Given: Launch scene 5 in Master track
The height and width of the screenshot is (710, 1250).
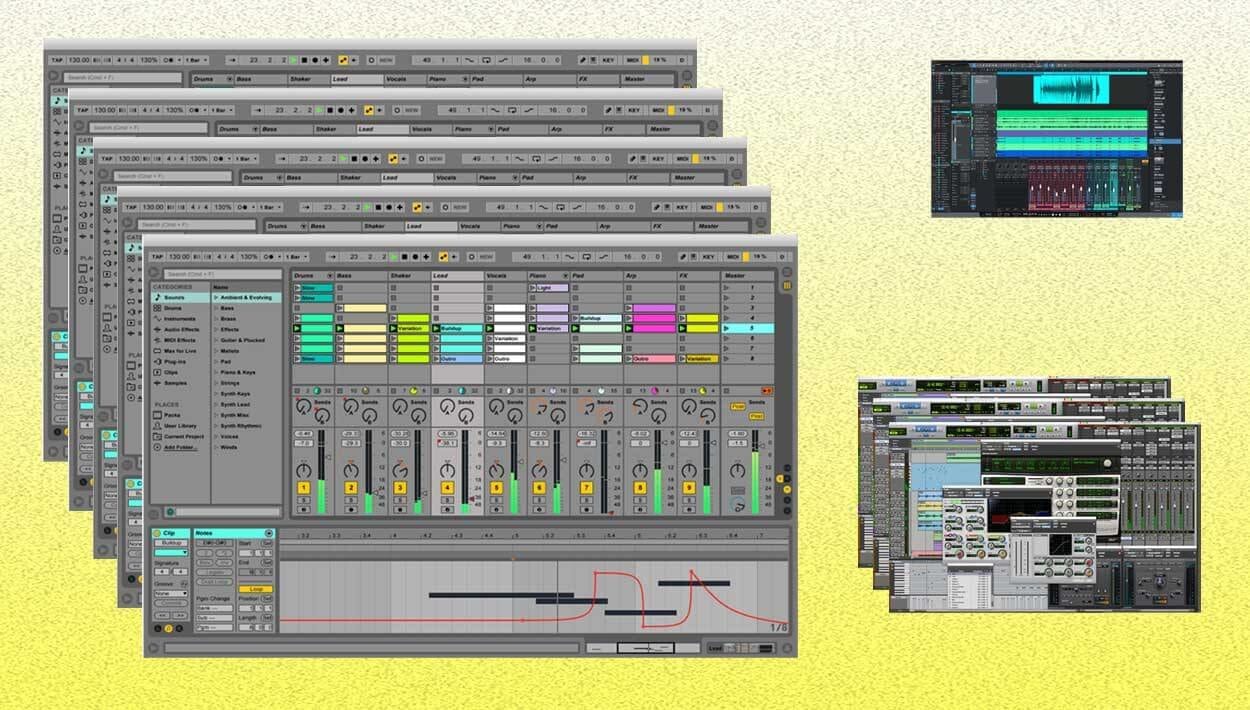Looking at the screenshot, I should [727, 328].
